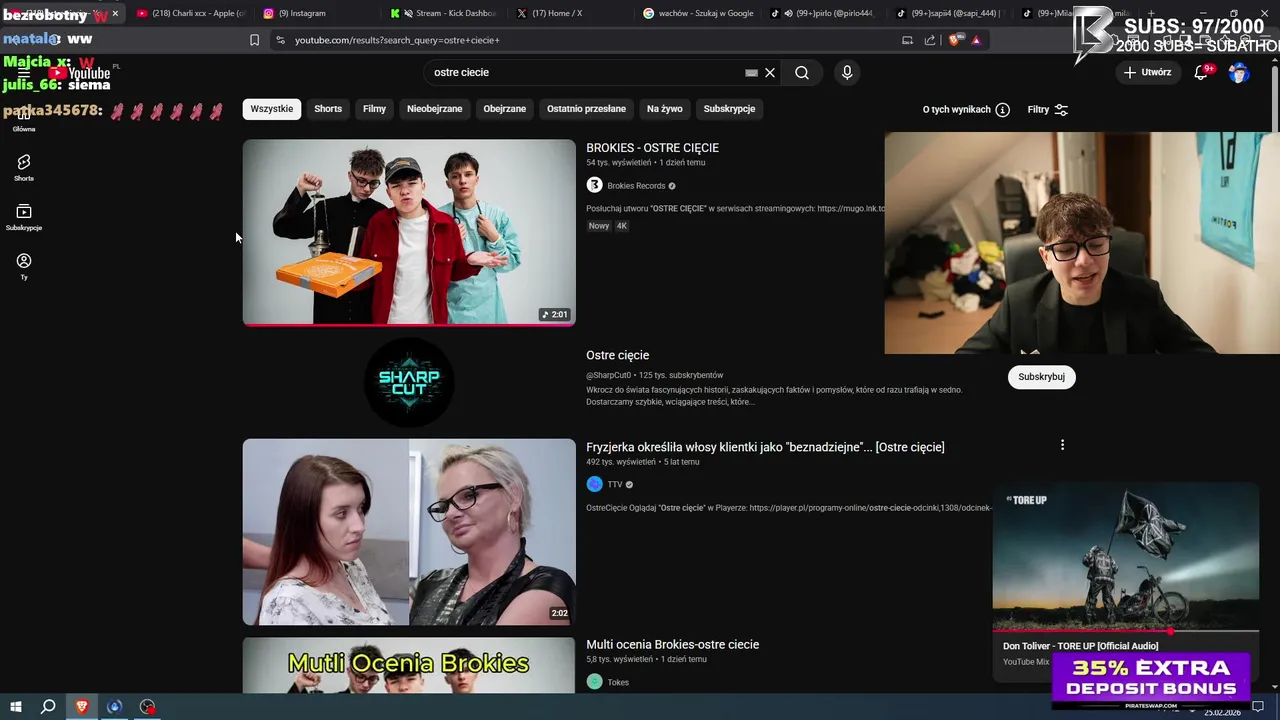Open the Brokies Records channel link
The image size is (1280, 720).
click(636, 186)
